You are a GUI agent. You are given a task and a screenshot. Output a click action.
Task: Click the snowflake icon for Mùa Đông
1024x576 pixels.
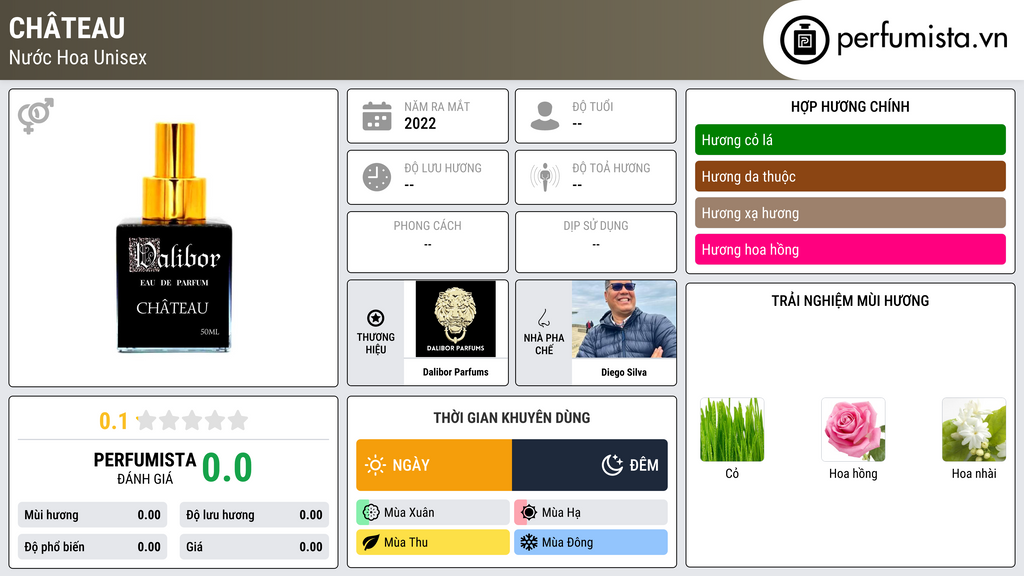click(x=529, y=542)
